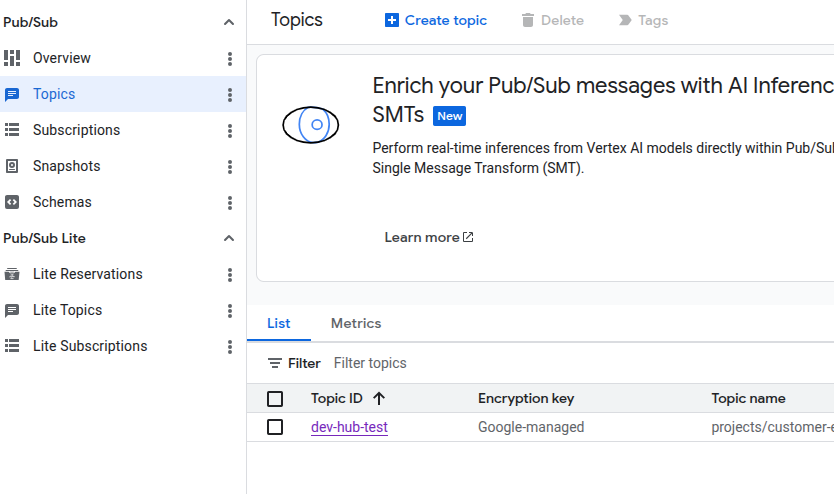The width and height of the screenshot is (834, 494).
Task: Click the tag icon beside Tags
Action: [x=625, y=20]
